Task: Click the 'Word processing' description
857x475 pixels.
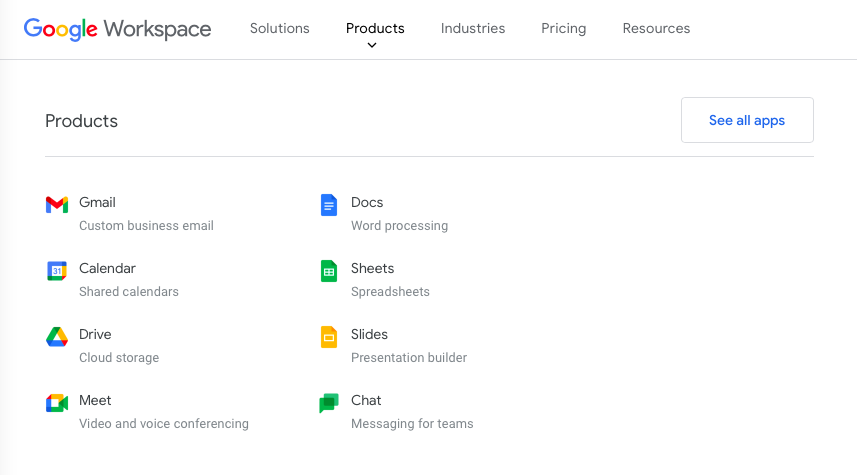Action: 400,226
